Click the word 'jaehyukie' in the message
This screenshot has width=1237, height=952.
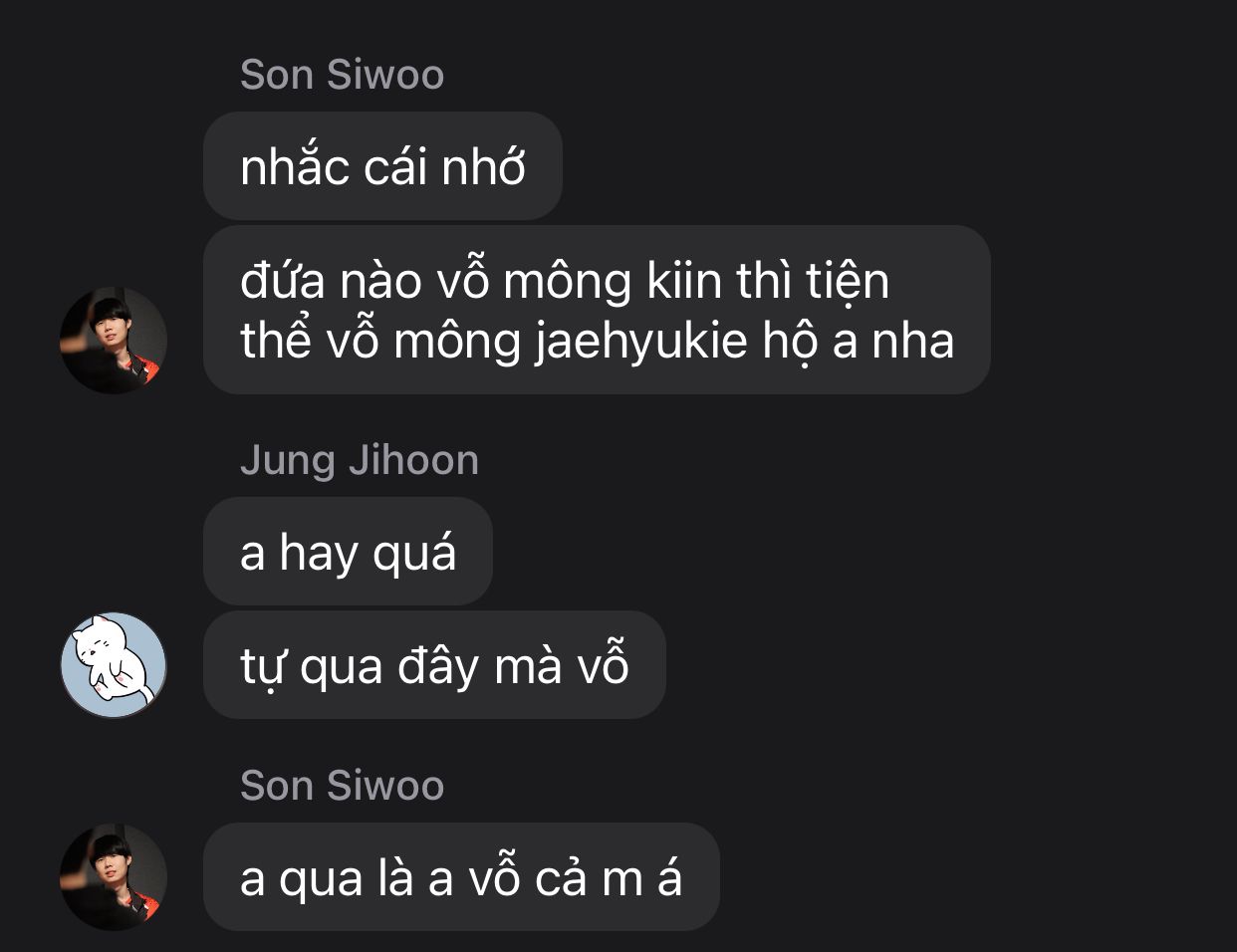[x=641, y=342]
